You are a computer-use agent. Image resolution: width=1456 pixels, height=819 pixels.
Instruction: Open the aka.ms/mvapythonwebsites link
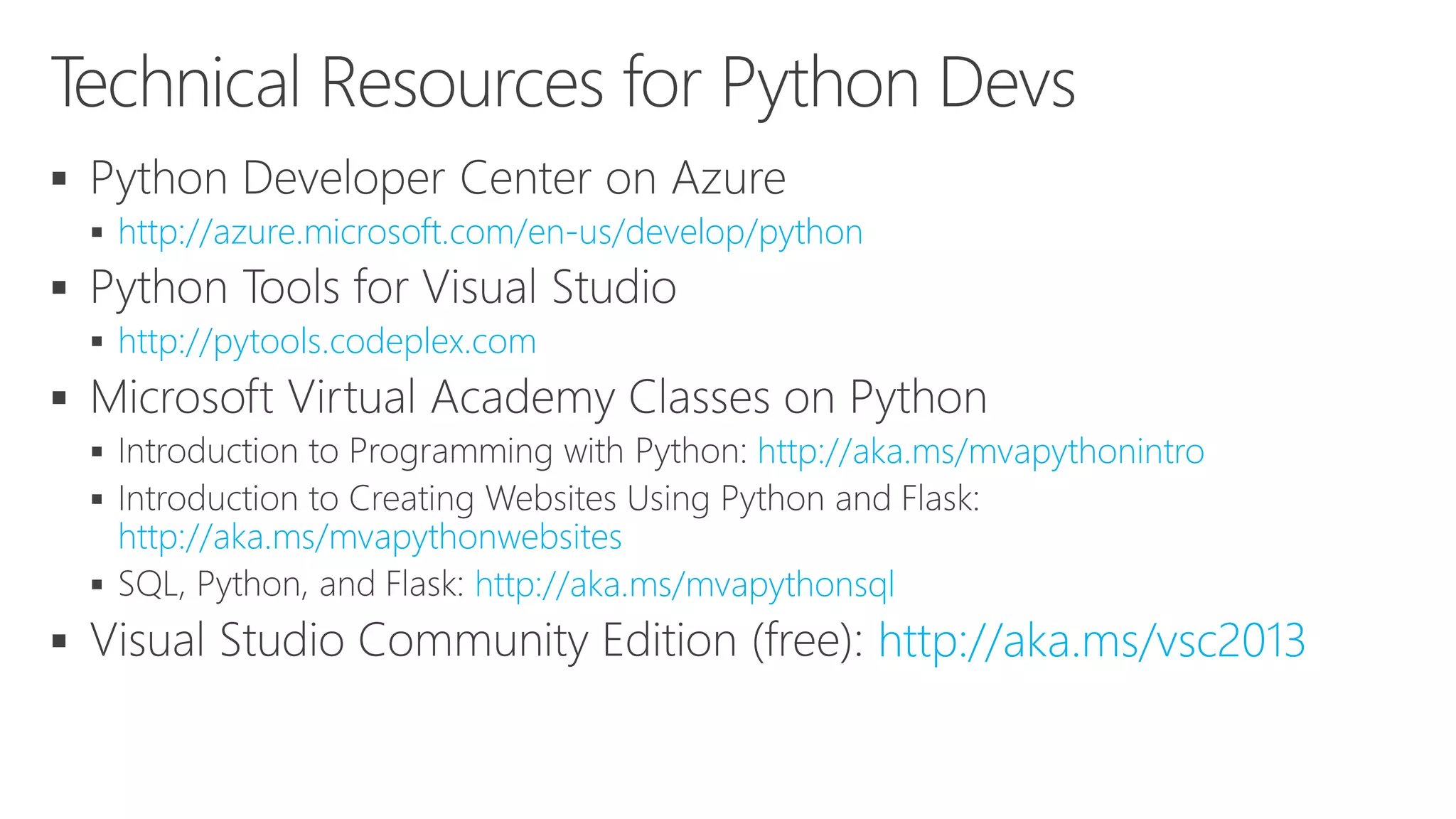pos(370,537)
